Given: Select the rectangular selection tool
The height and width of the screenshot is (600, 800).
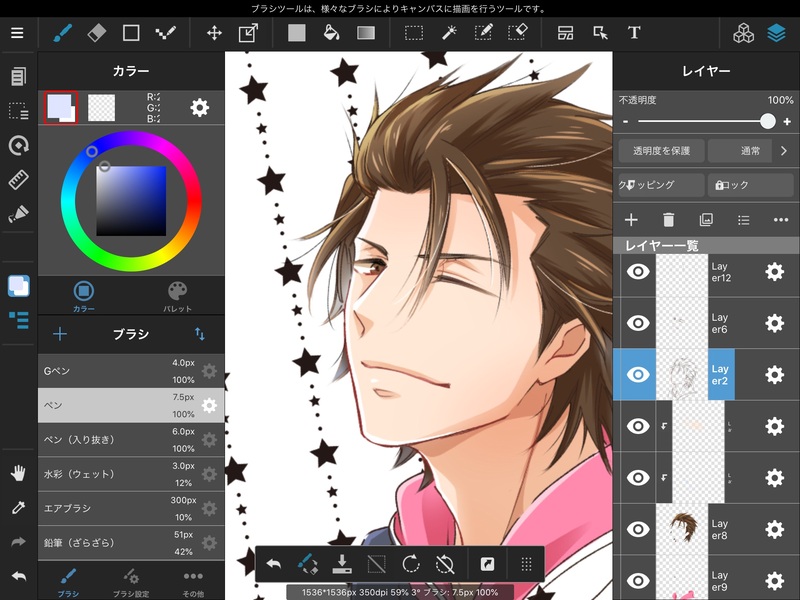Looking at the screenshot, I should pyautogui.click(x=414, y=33).
